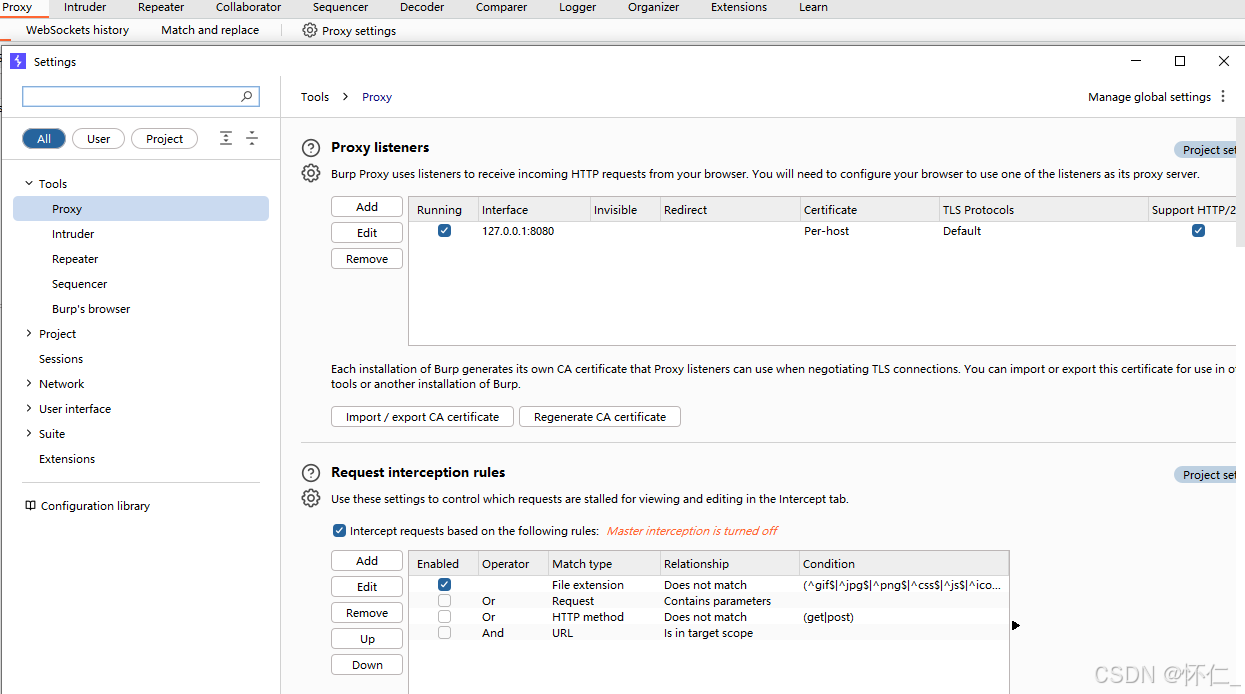Expand the Network tree node
This screenshot has height=694, width=1245.
tap(28, 384)
